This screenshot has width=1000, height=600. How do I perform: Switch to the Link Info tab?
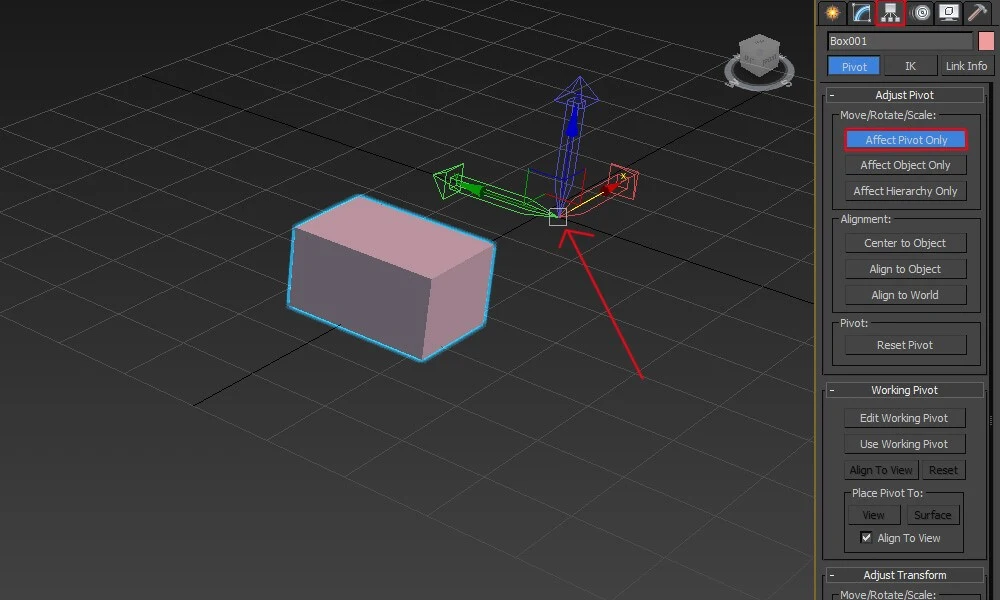(966, 66)
